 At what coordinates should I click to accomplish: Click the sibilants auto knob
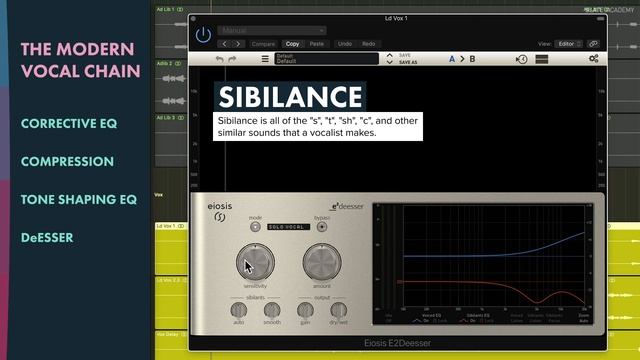239,311
